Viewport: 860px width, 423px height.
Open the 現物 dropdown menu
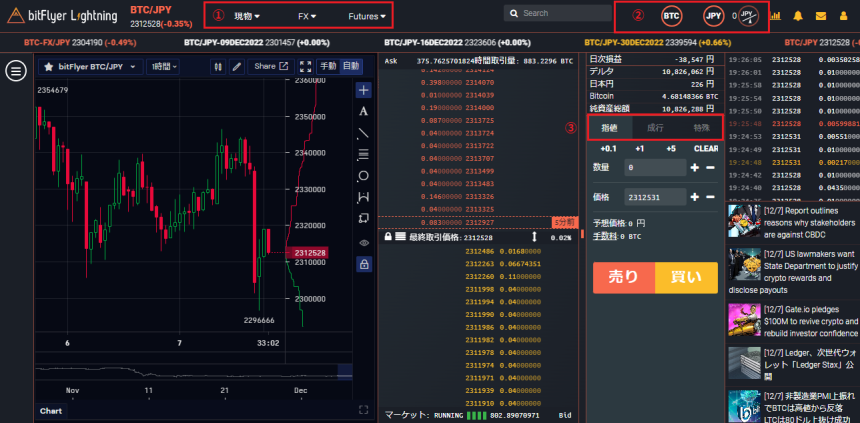coord(247,16)
